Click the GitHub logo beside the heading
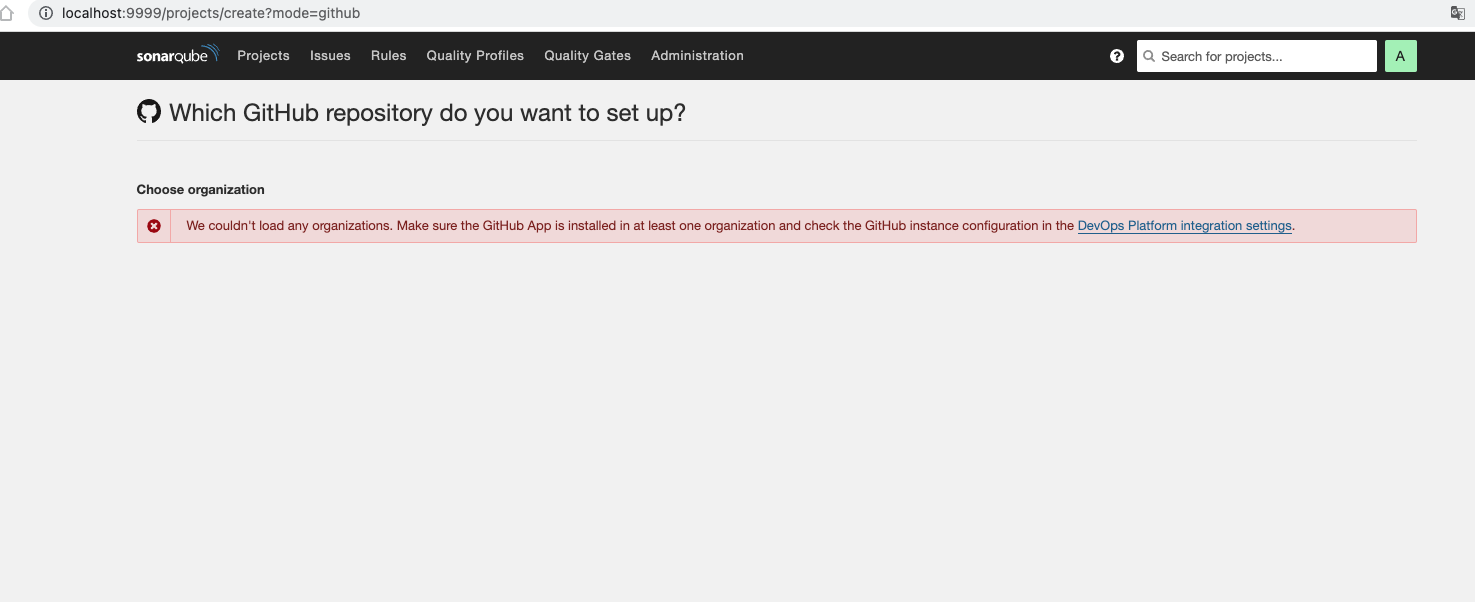1475x602 pixels. point(149,111)
